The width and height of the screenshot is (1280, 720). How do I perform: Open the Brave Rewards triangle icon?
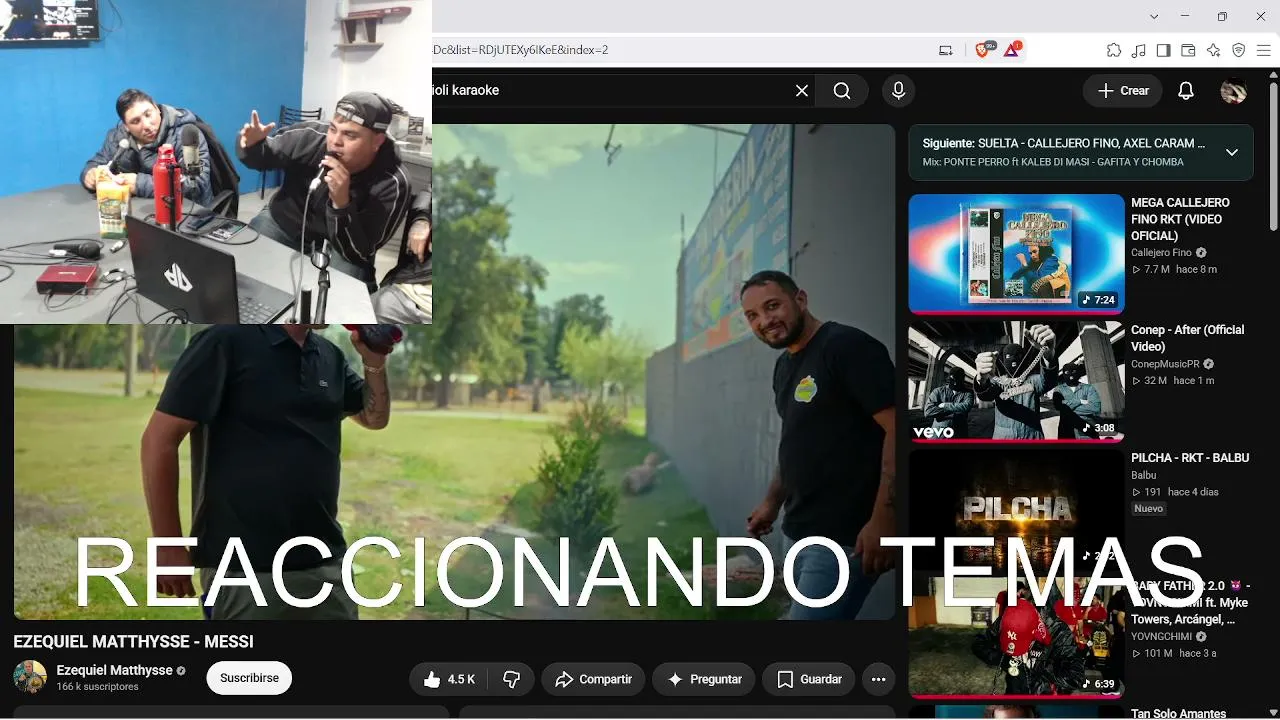[1012, 50]
